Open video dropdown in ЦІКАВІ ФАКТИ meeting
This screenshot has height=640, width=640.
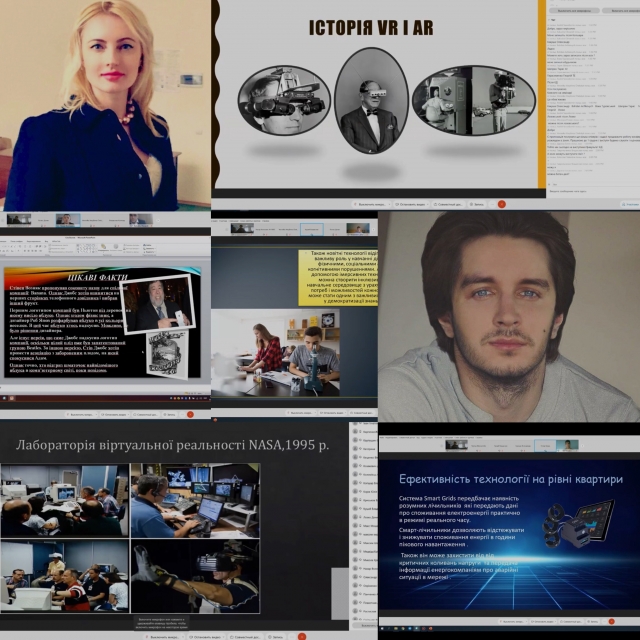point(129,414)
